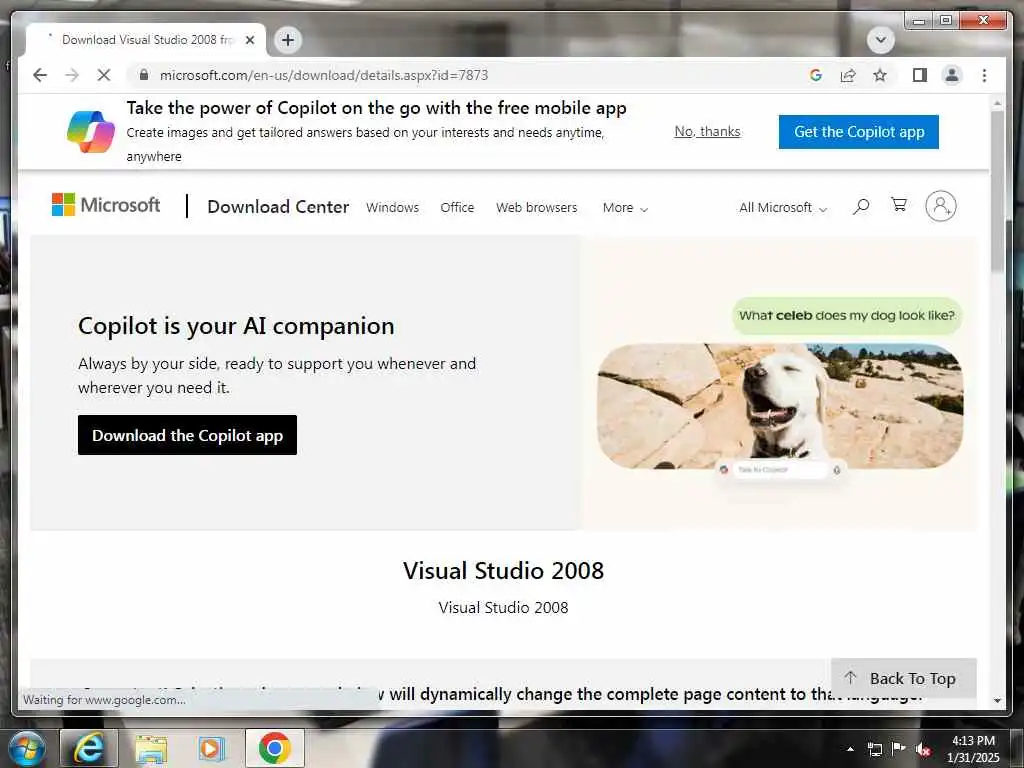
Task: Click the muted volume tray icon
Action: pos(923,749)
